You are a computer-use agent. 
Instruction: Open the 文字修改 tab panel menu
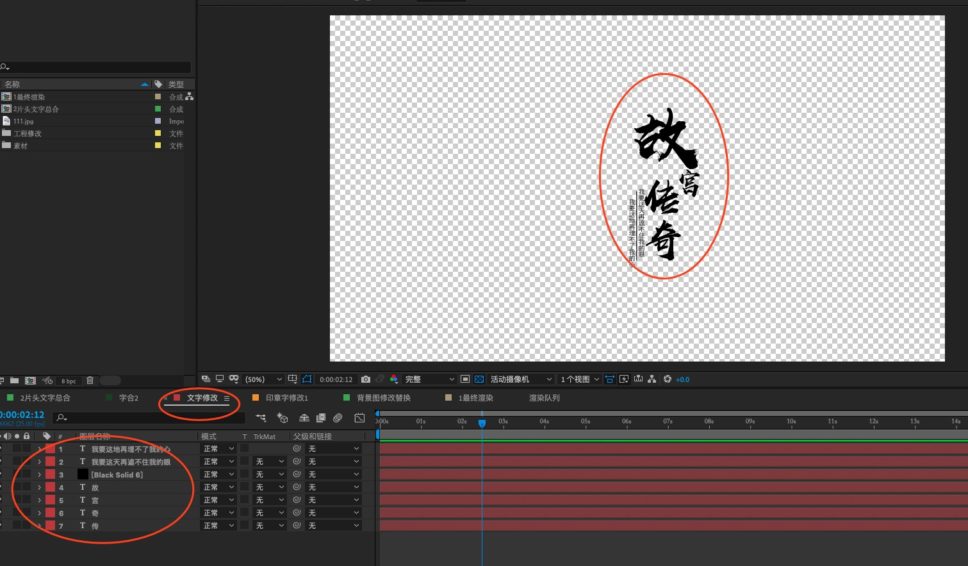227,399
